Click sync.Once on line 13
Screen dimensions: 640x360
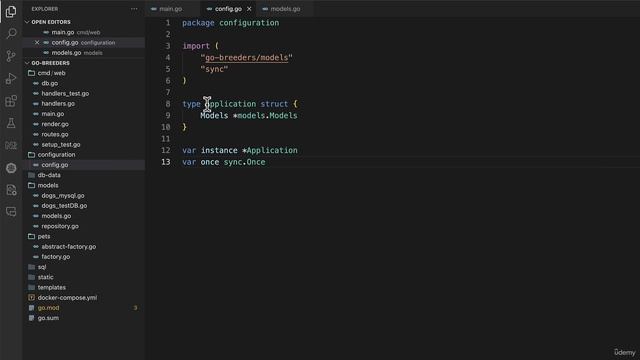click(244, 162)
